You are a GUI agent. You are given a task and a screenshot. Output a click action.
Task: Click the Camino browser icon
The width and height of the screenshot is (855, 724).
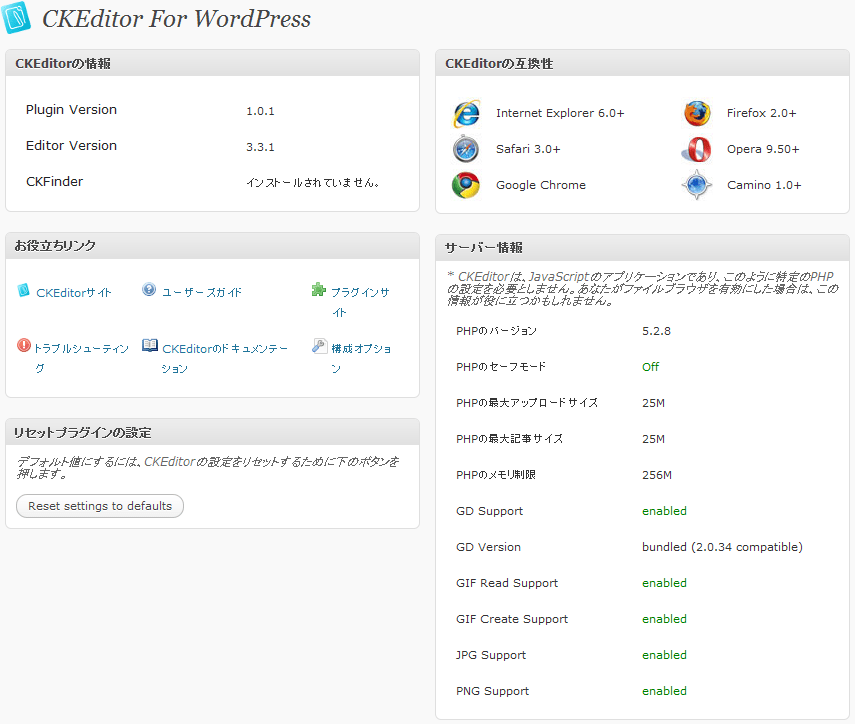pyautogui.click(x=697, y=185)
